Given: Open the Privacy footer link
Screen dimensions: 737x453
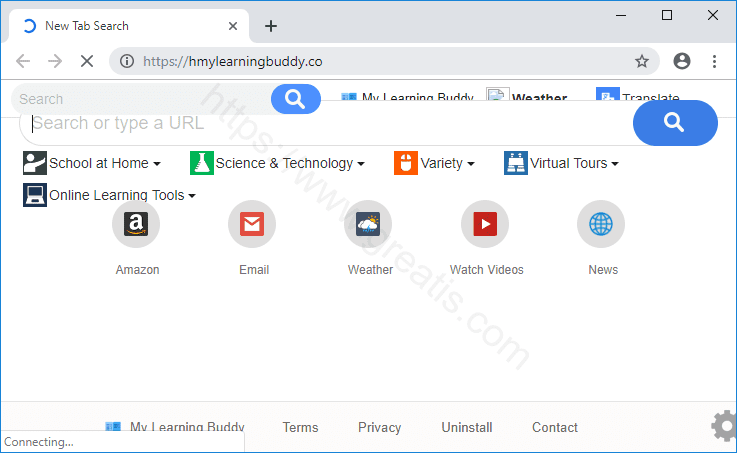Looking at the screenshot, I should click(x=379, y=427).
